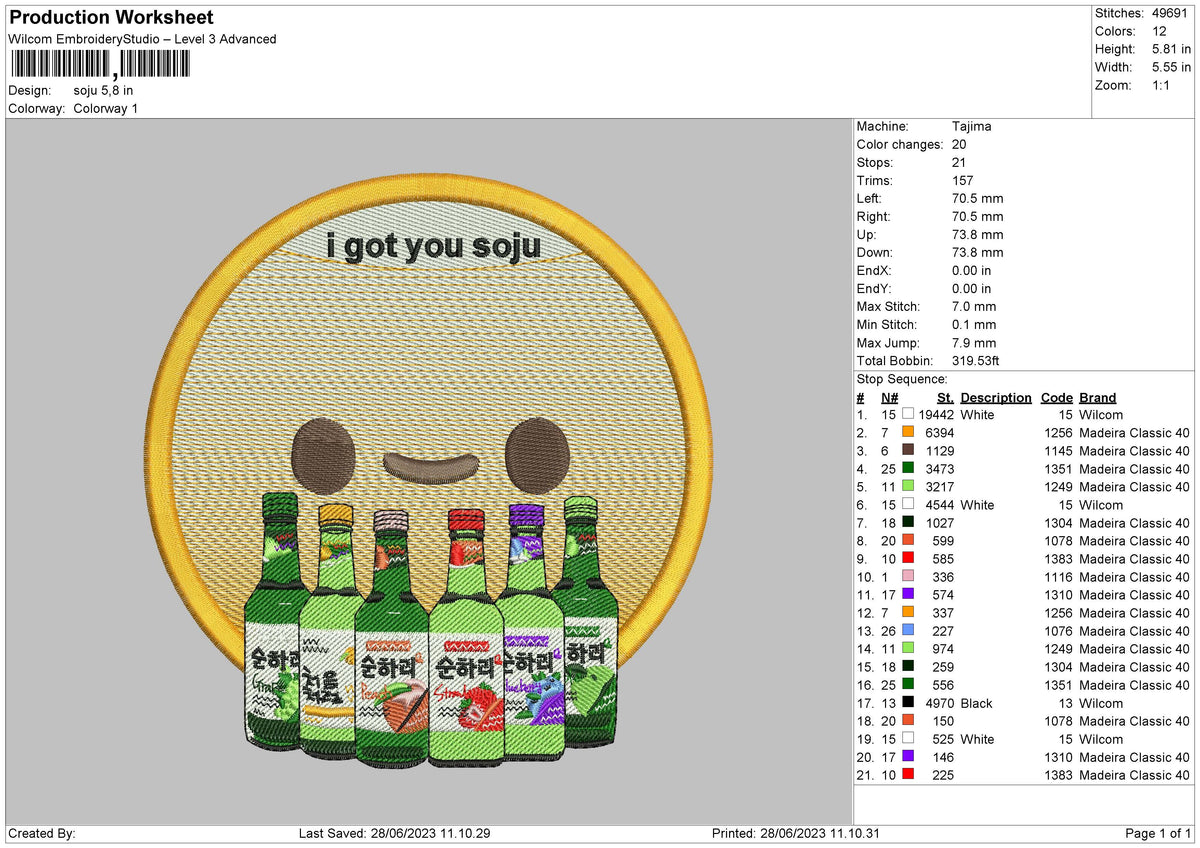Select stitch count 974 in stop 14
The height and width of the screenshot is (848, 1200).
coord(943,648)
